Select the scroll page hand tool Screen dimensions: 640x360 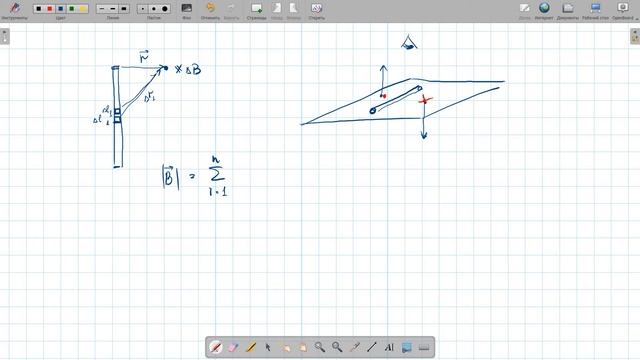pos(302,347)
